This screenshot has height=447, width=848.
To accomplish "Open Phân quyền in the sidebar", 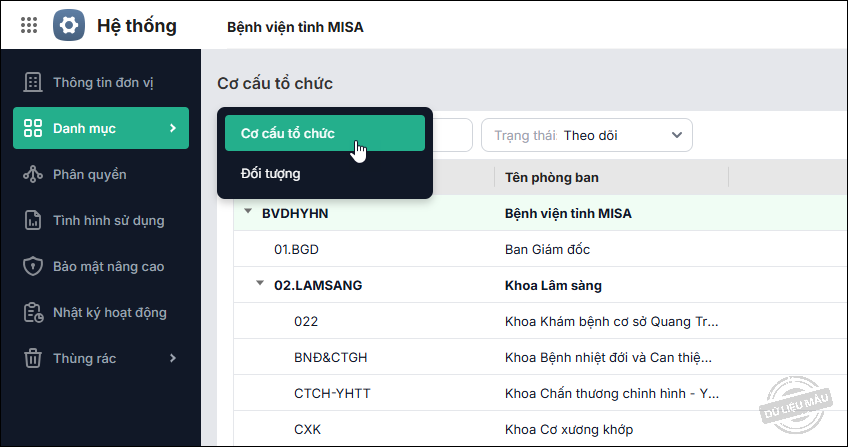I will click(x=90, y=175).
